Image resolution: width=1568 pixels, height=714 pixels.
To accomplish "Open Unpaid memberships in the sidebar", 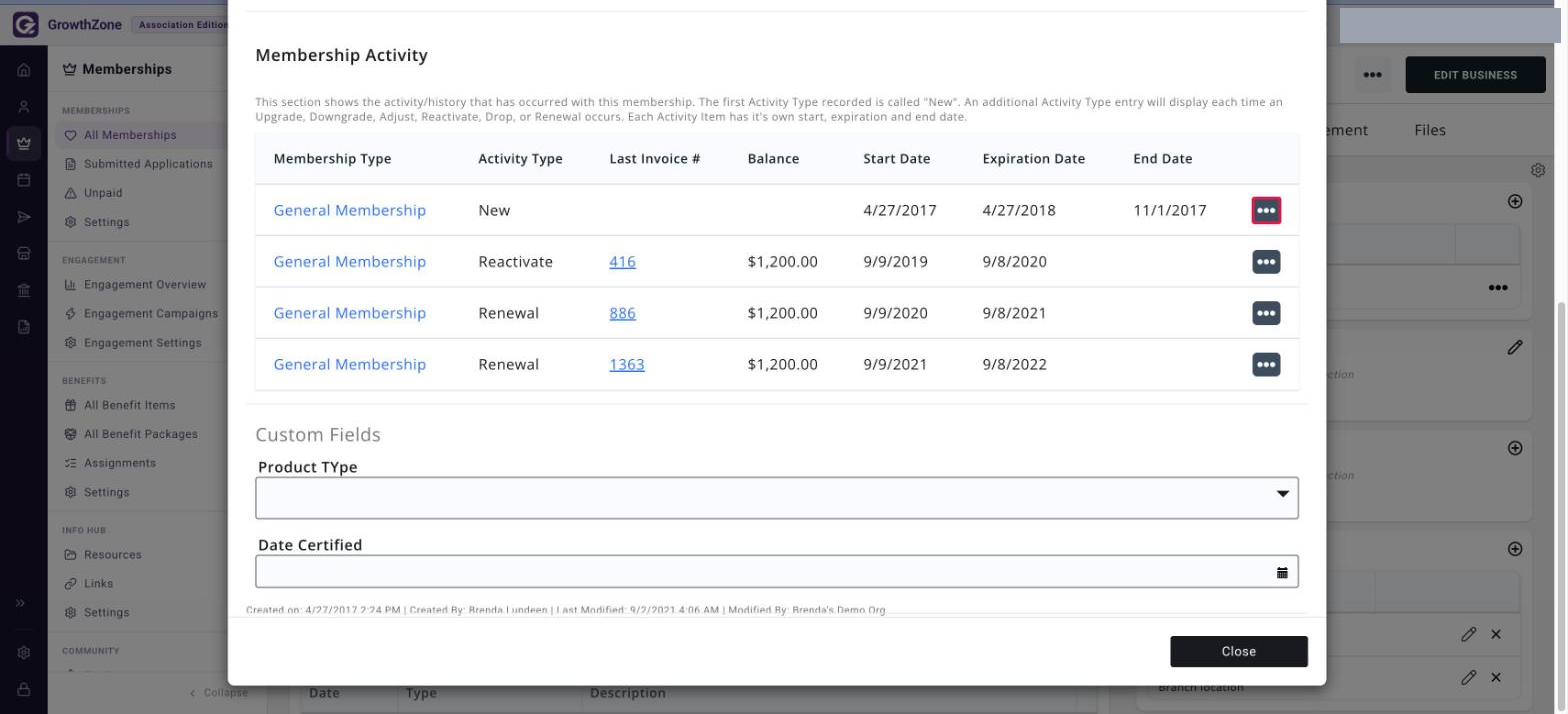I will (103, 193).
